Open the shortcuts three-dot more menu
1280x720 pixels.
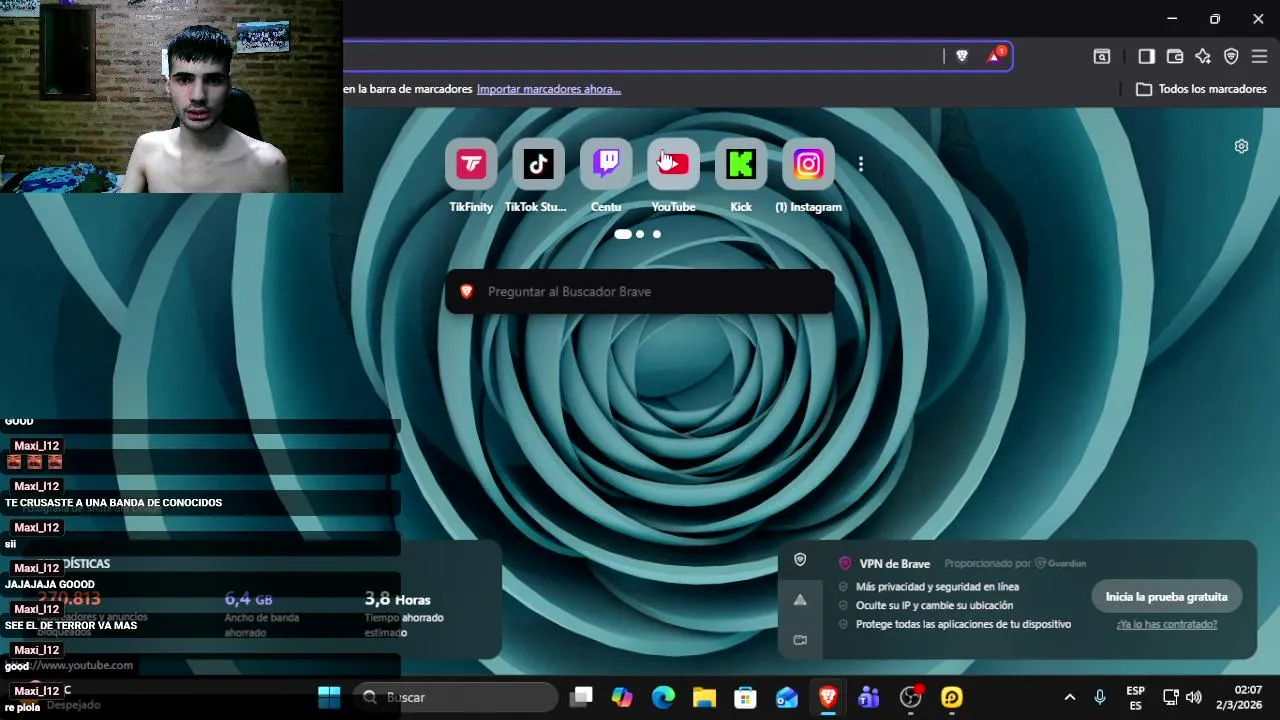[861, 164]
